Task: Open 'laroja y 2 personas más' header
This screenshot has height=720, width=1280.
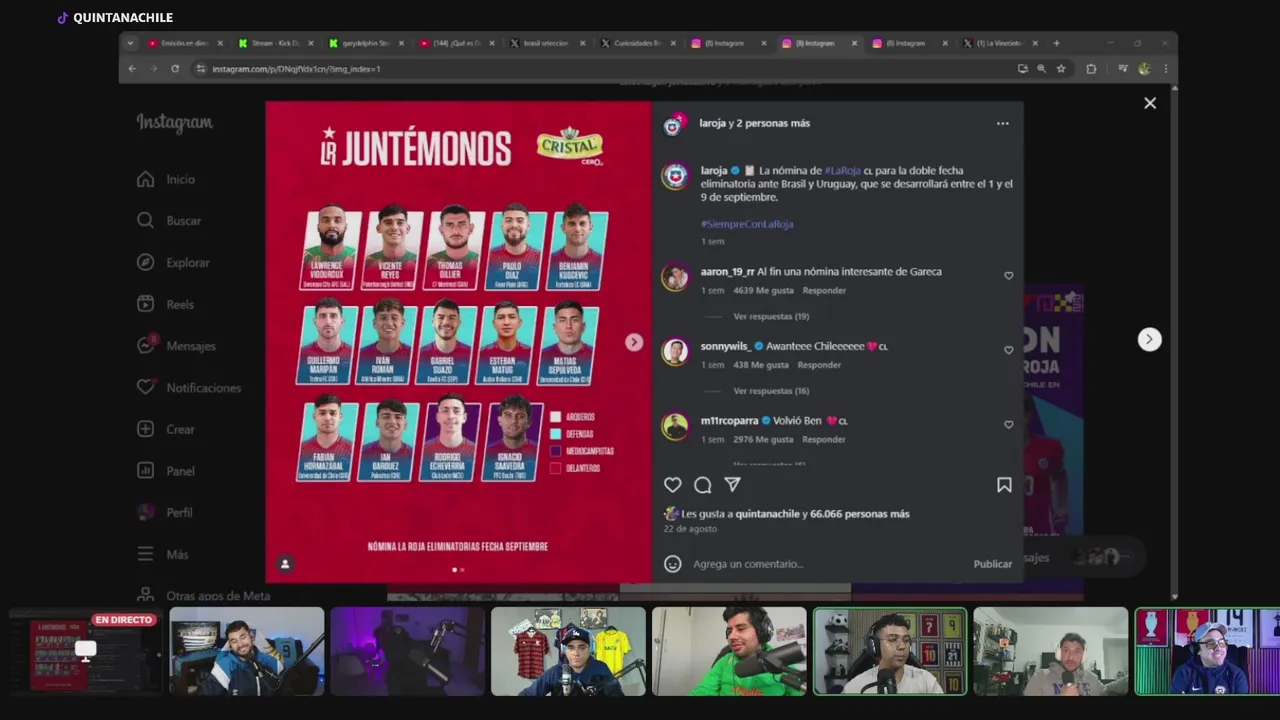Action: [755, 123]
